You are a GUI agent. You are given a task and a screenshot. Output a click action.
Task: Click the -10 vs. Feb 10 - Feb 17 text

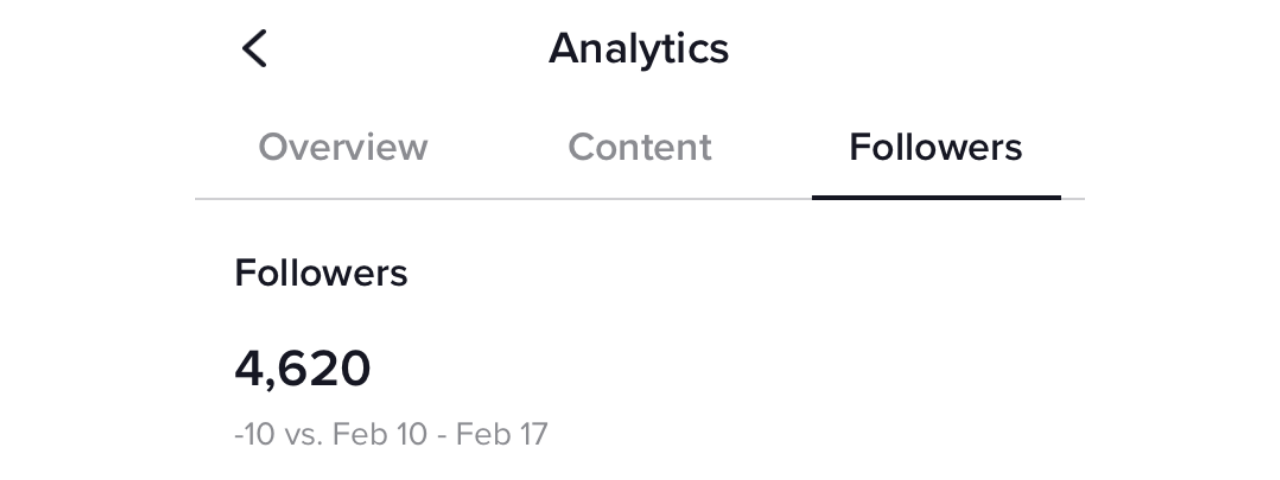[391, 434]
